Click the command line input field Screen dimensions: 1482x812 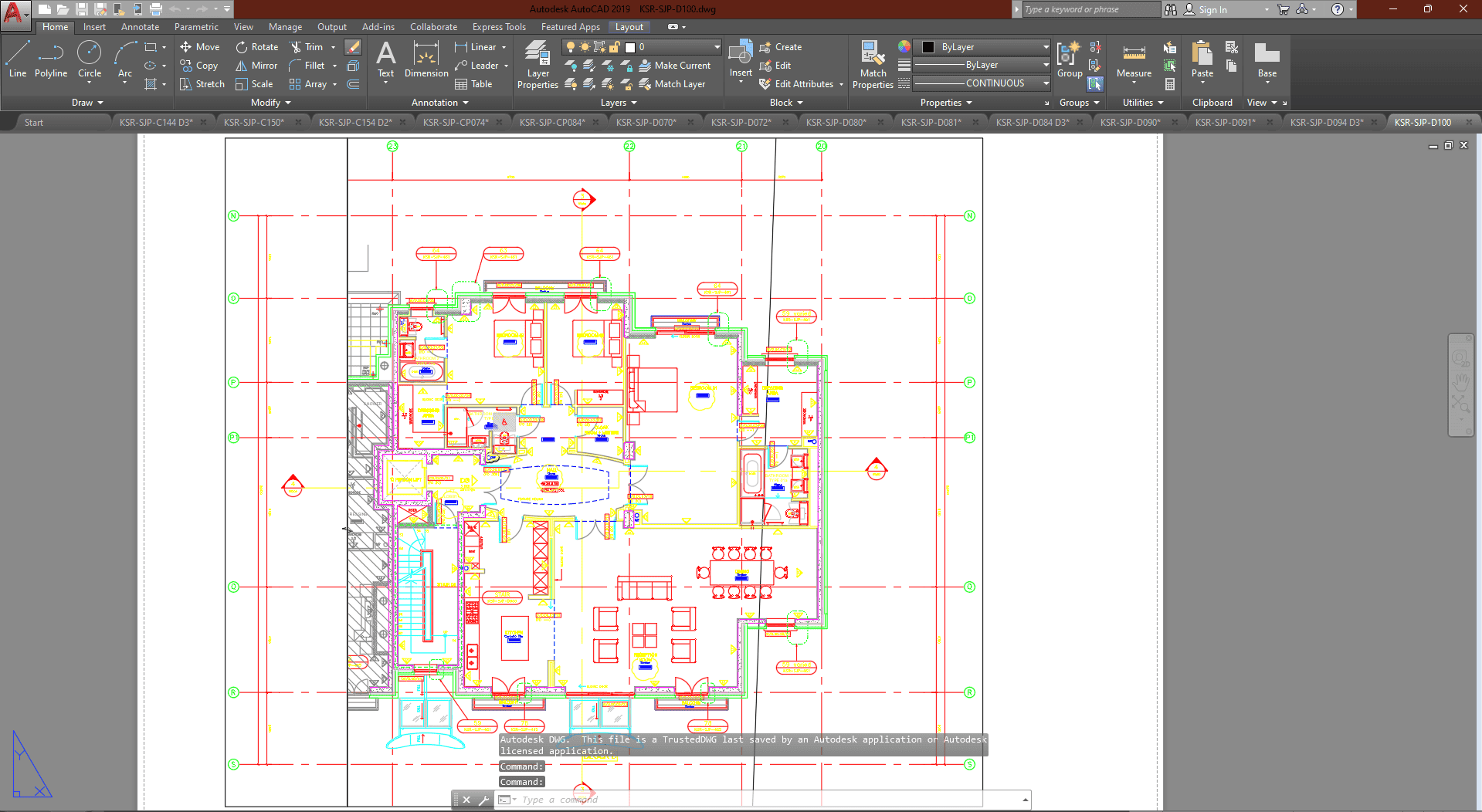tap(765, 800)
